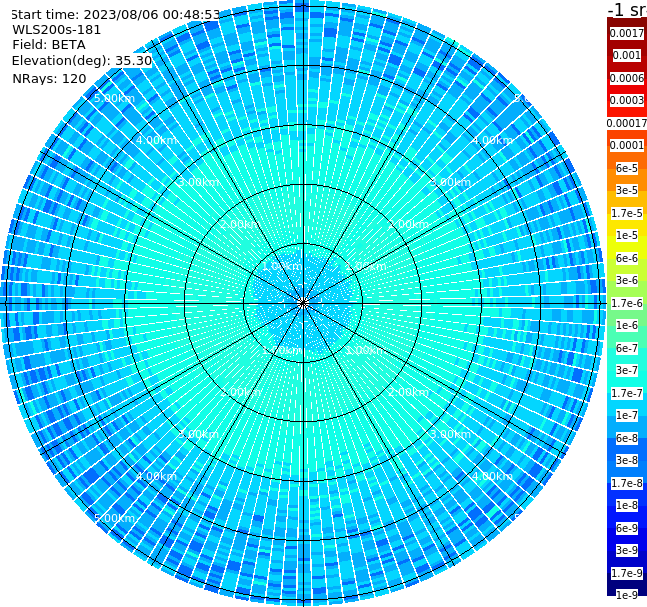This screenshot has width=647, height=607.
Task: Click the NRays: 120 label
Action: point(49,78)
